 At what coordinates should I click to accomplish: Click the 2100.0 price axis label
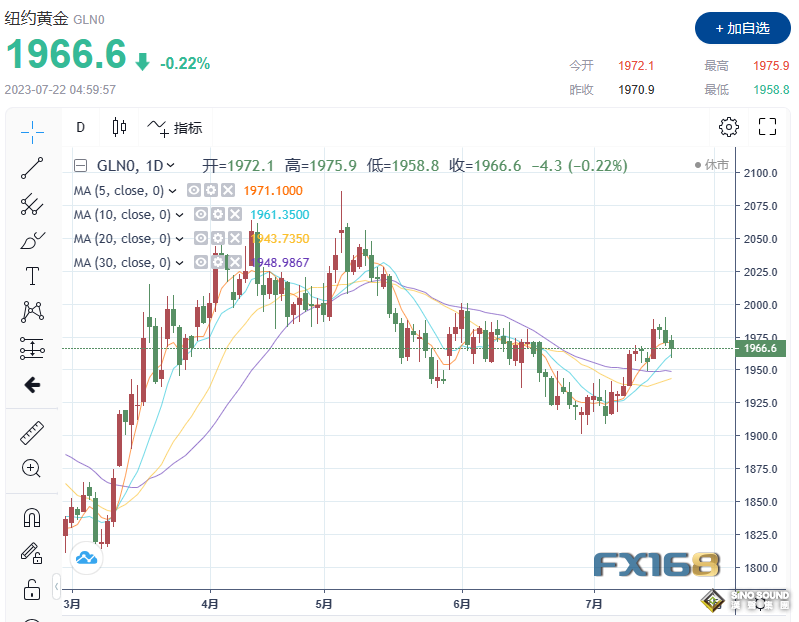(x=760, y=173)
